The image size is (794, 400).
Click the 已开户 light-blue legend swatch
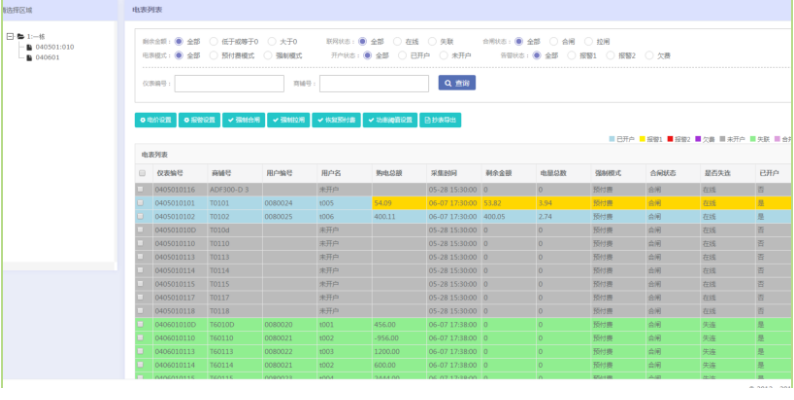pos(612,139)
